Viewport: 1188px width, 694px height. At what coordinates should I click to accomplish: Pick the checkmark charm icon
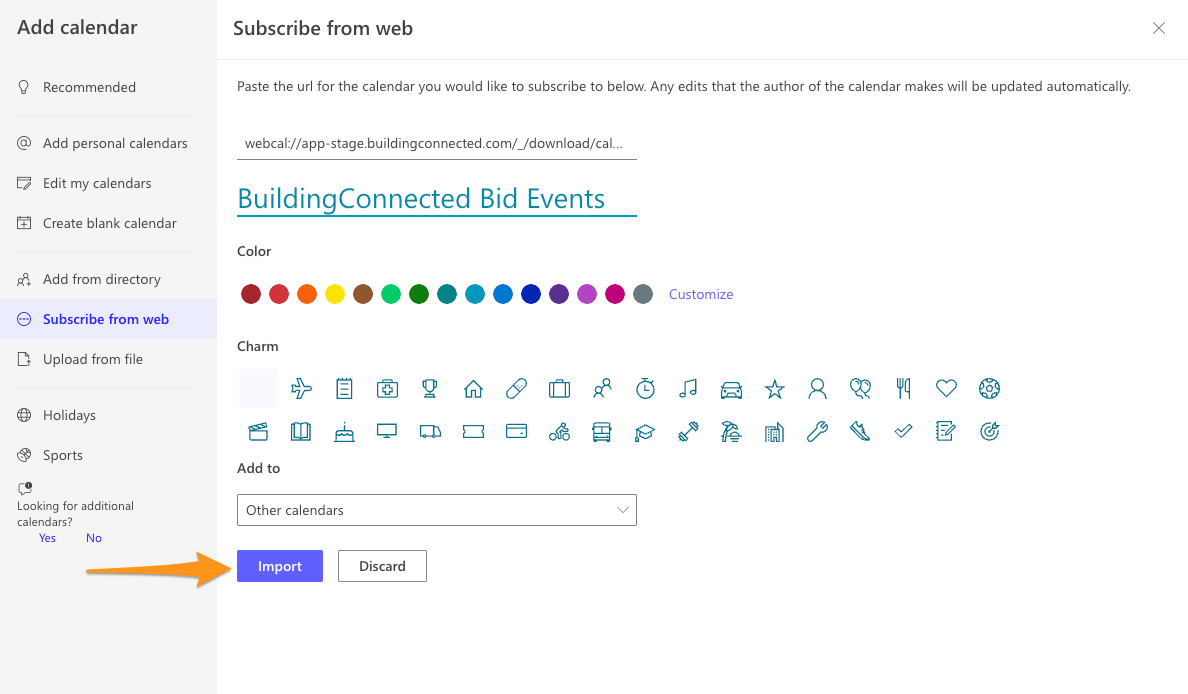click(903, 432)
